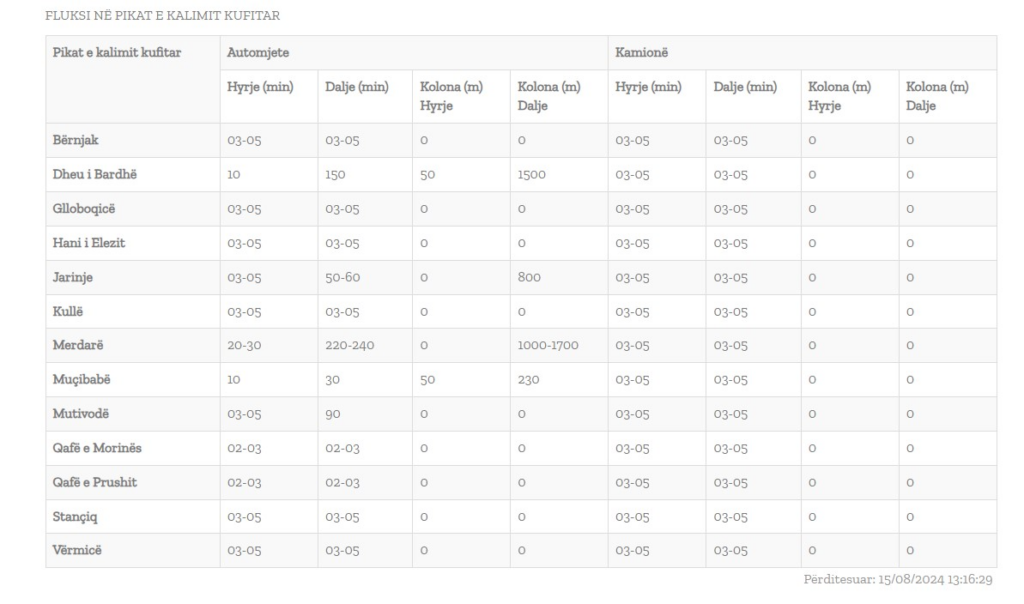The height and width of the screenshot is (604, 1024).
Task: Click the 230 exit queue value for Muçibabë
Action: click(x=528, y=379)
